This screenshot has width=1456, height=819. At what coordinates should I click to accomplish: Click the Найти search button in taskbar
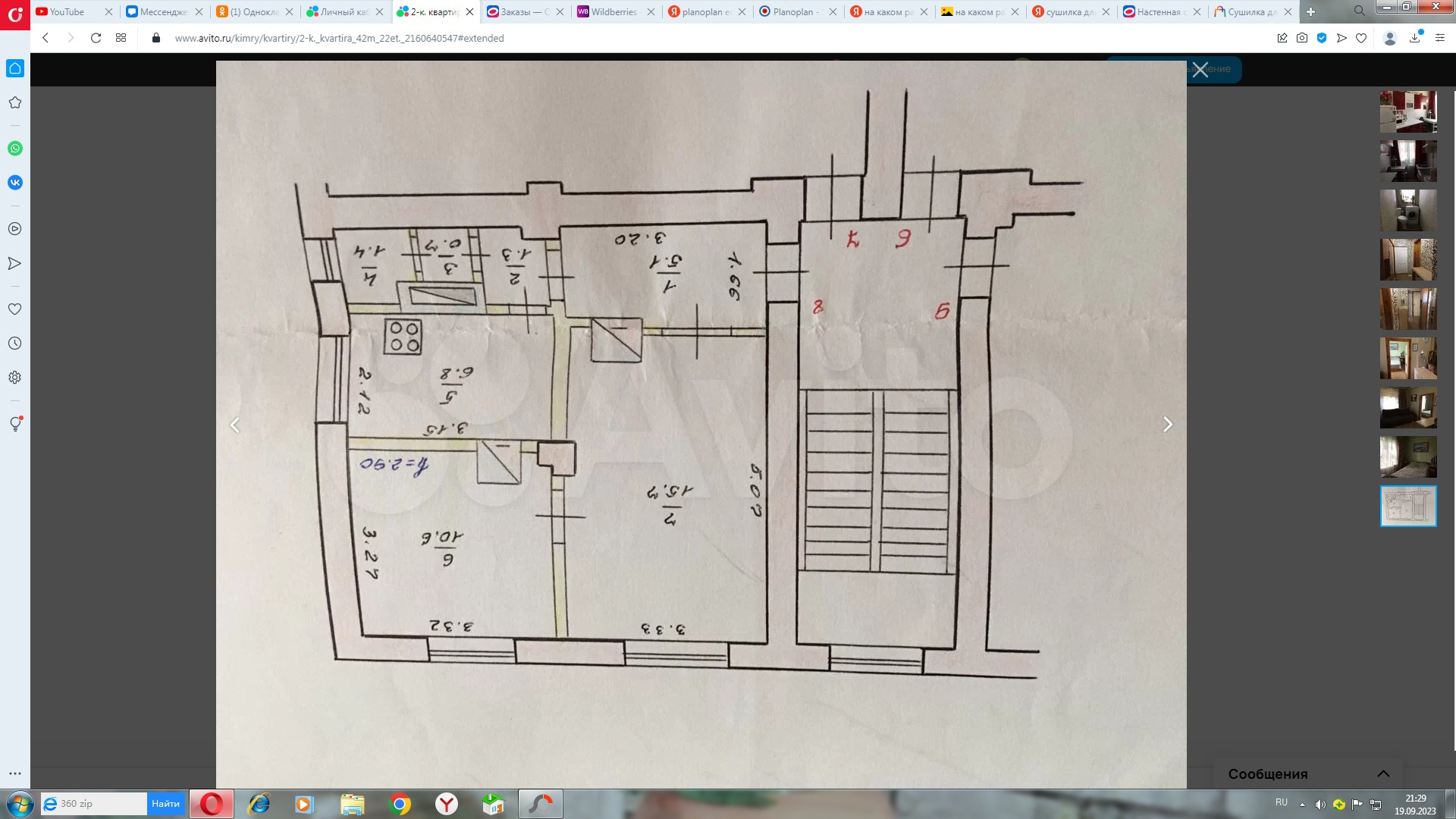[x=165, y=804]
